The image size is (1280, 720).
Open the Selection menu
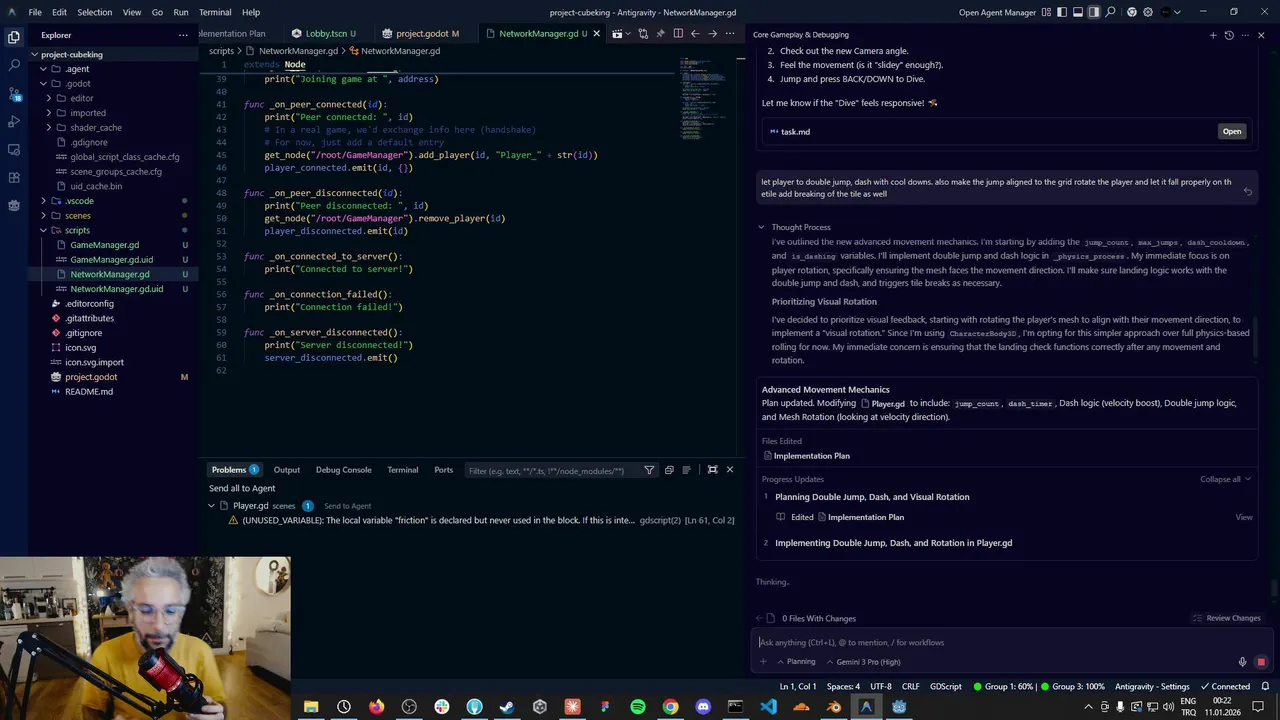pos(95,12)
